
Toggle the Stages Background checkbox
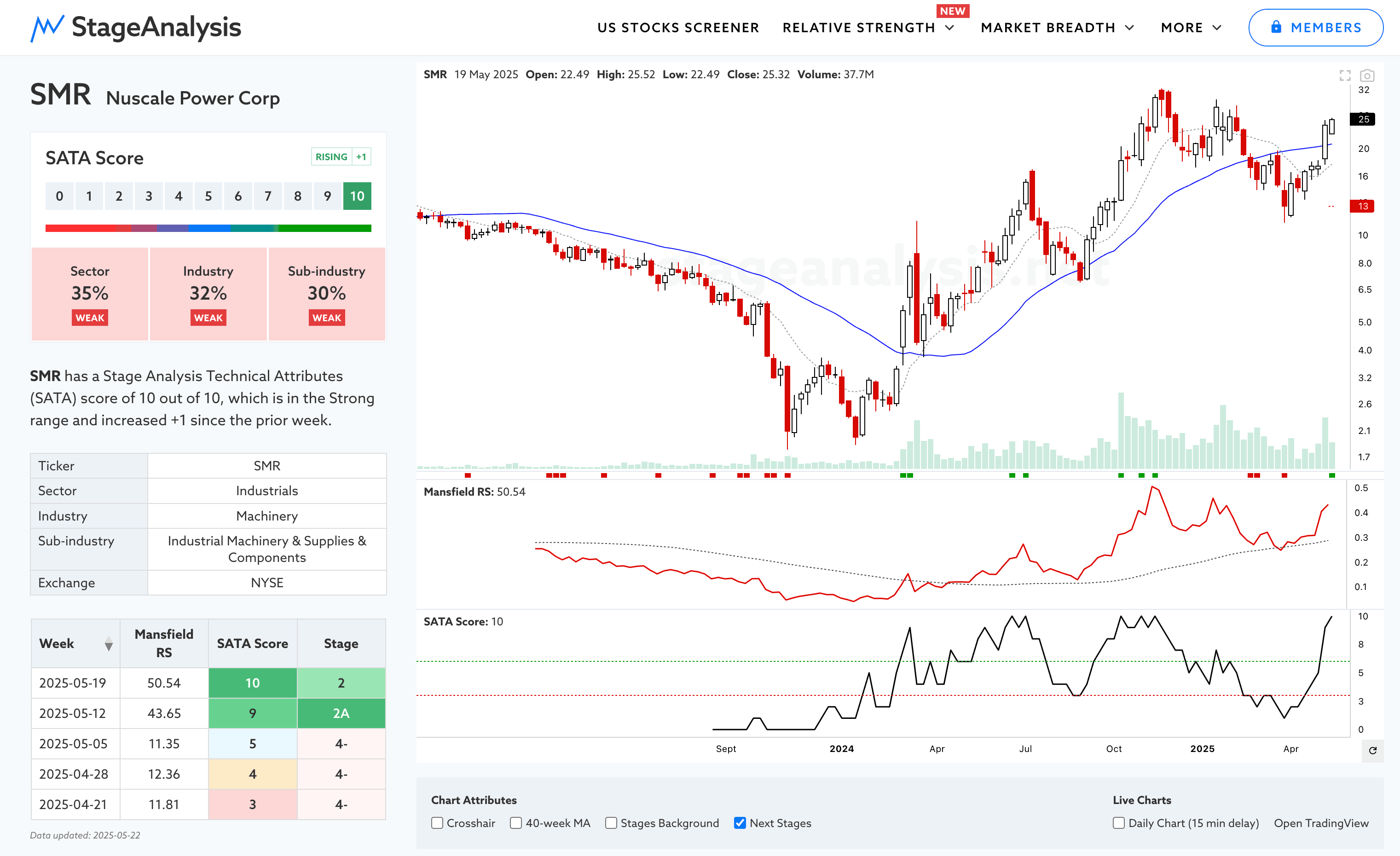[x=611, y=823]
